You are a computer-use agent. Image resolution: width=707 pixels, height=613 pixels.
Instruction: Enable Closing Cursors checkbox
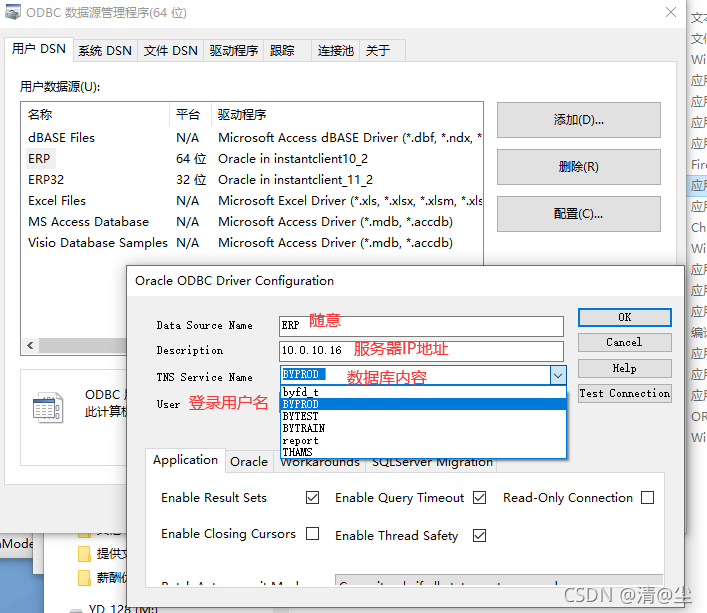pos(312,534)
